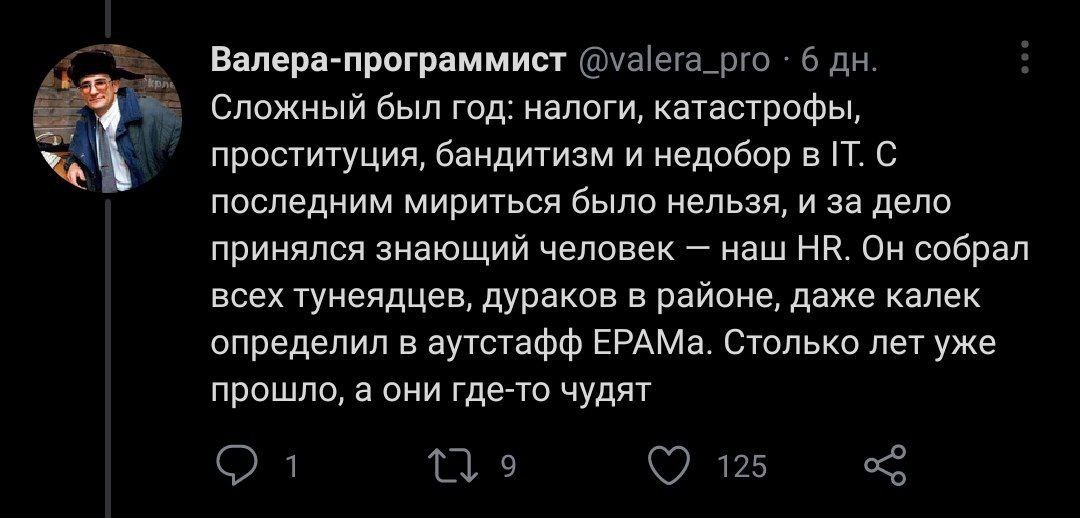The image size is (1080, 518).
Task: Click the display name Валера-программист
Action: click(x=389, y=60)
